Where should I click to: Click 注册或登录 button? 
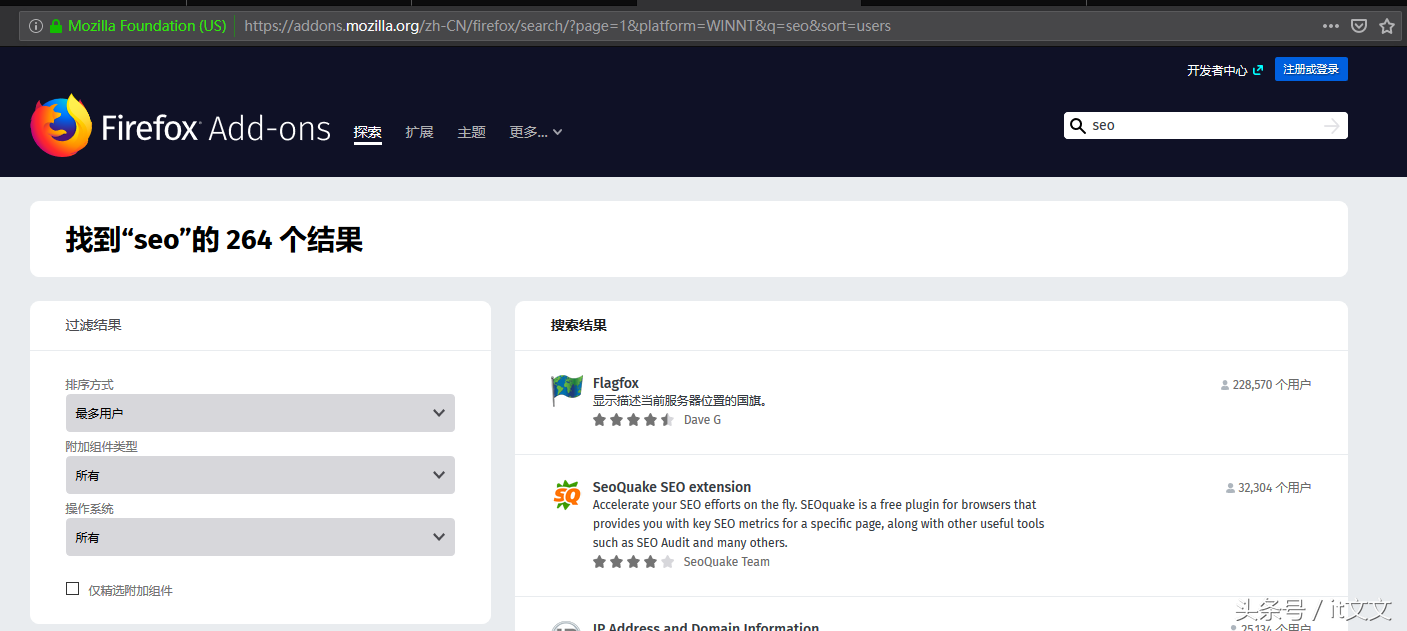(1311, 69)
